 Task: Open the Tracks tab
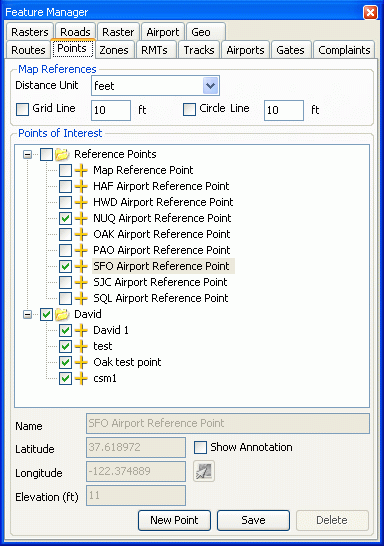[x=199, y=50]
